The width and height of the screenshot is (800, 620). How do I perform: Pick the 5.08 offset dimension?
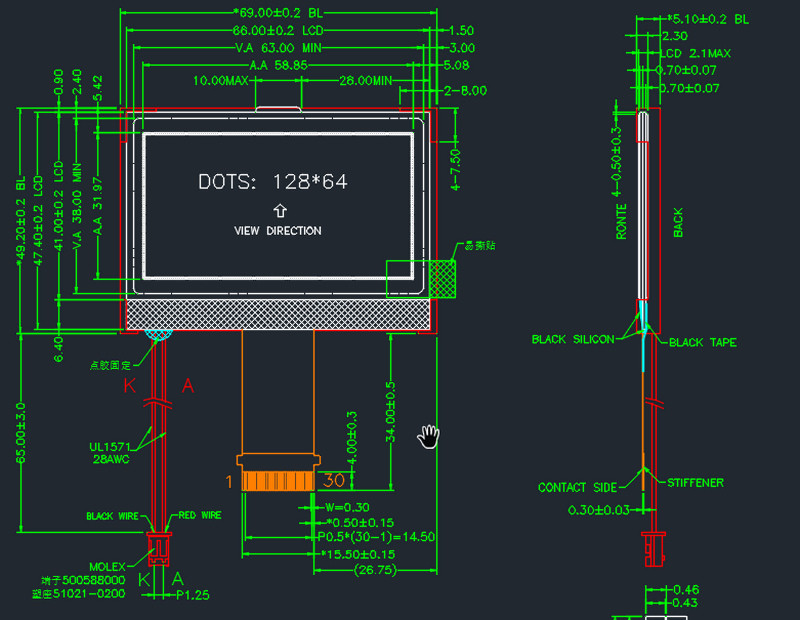456,65
